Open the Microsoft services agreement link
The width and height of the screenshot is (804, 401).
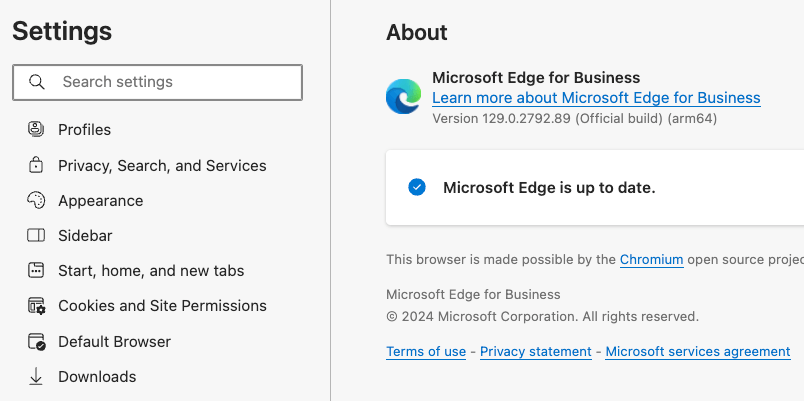(x=698, y=352)
